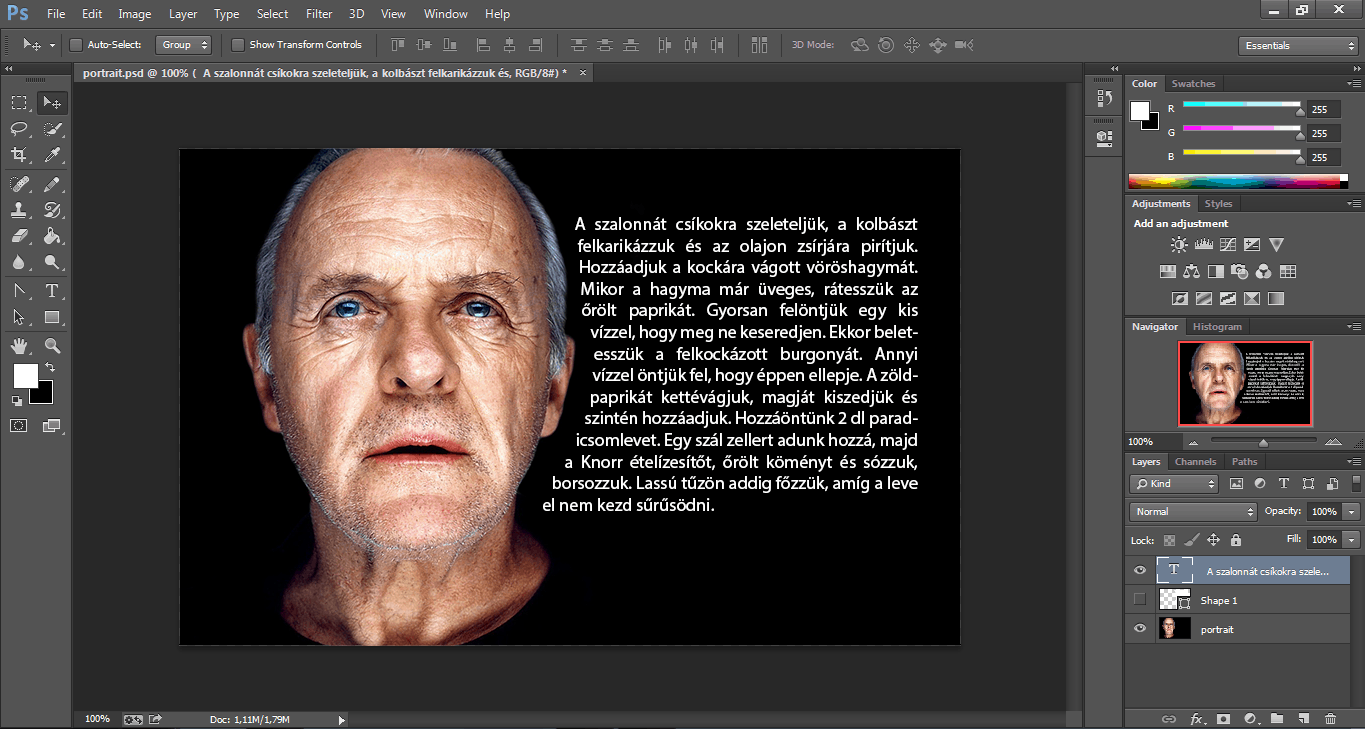
Task: Hide the portrait layer
Action: (1139, 628)
